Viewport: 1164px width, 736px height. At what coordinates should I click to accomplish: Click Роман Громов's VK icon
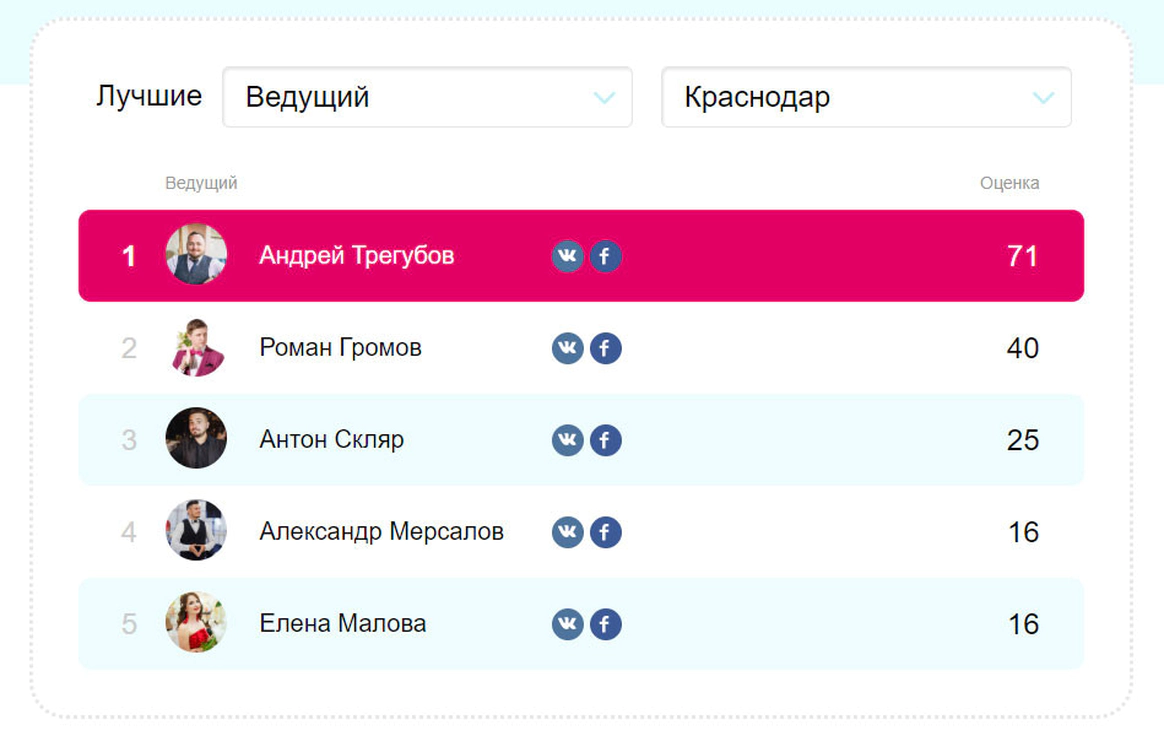(x=567, y=348)
